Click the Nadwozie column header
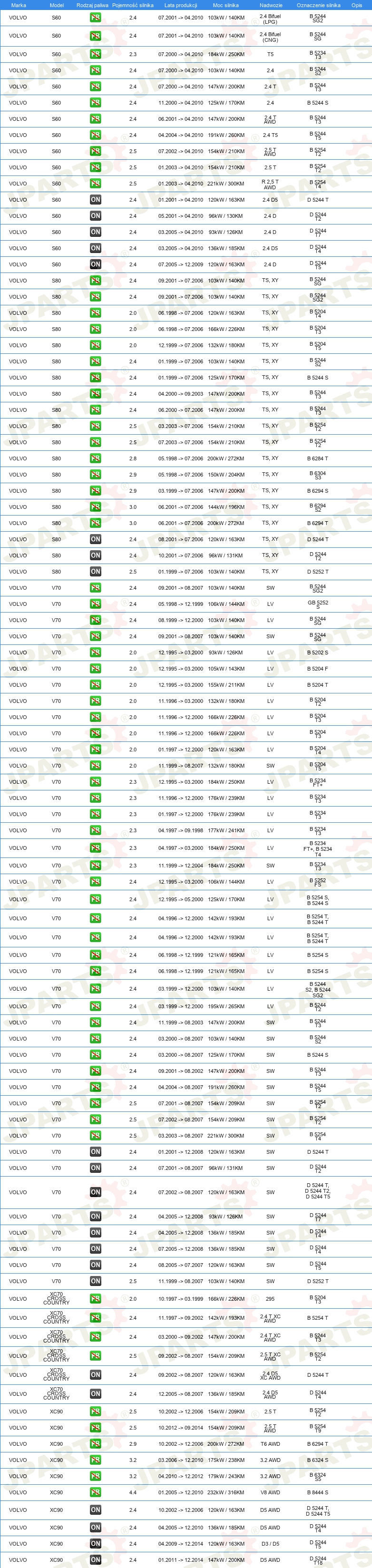372x1568 pixels. [271, 5]
